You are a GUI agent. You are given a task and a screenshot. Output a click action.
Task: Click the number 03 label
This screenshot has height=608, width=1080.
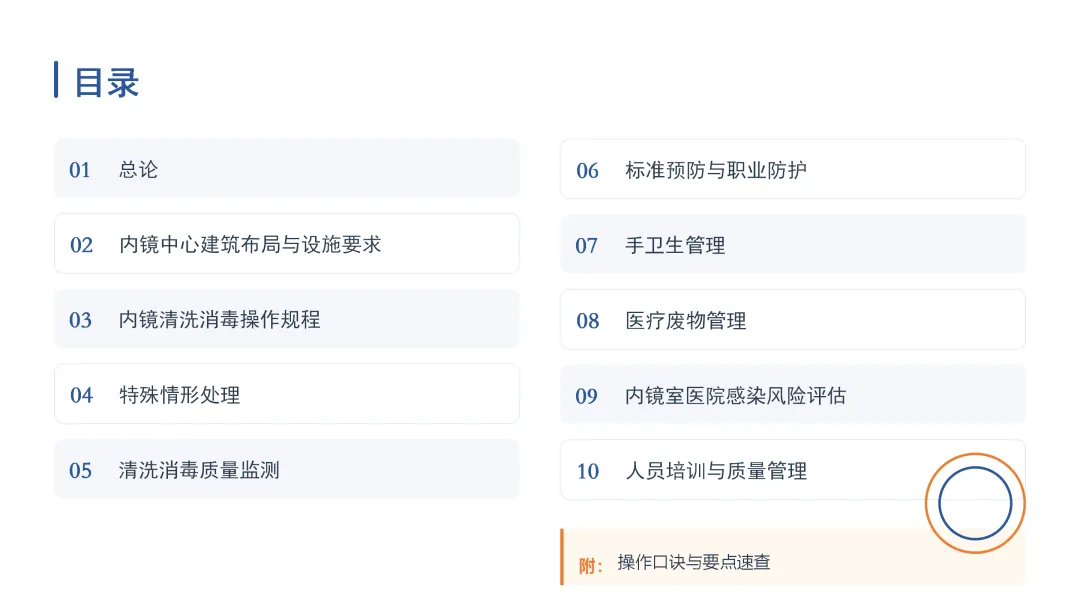81,320
